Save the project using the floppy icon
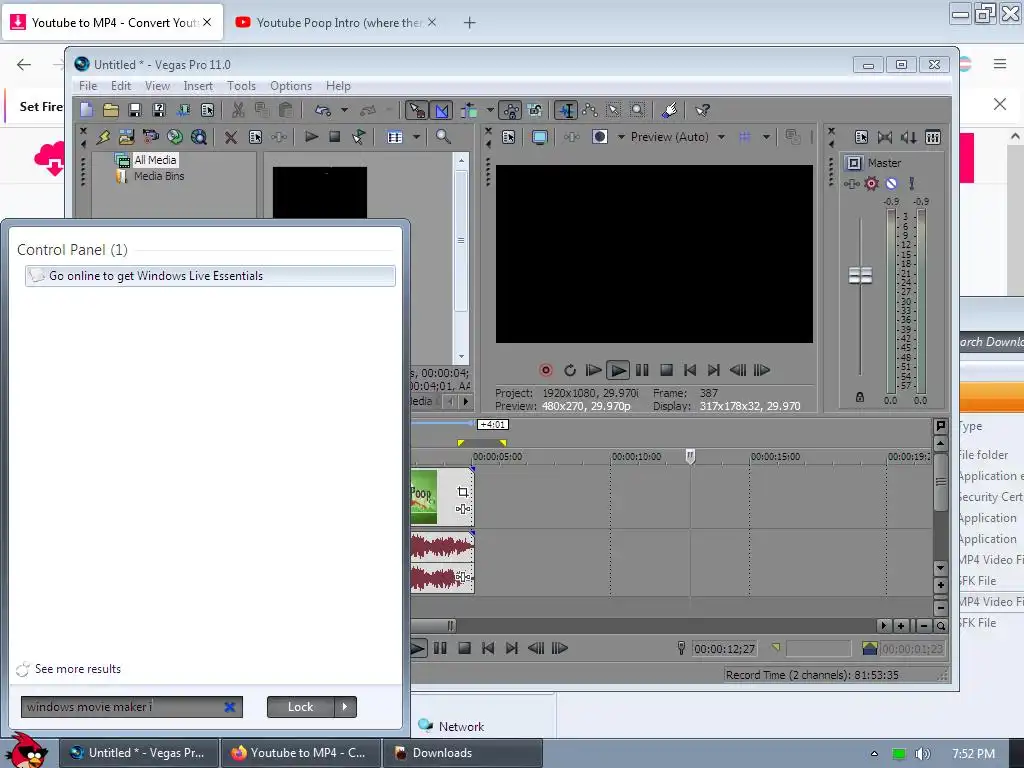The image size is (1024, 768). pyautogui.click(x=135, y=110)
